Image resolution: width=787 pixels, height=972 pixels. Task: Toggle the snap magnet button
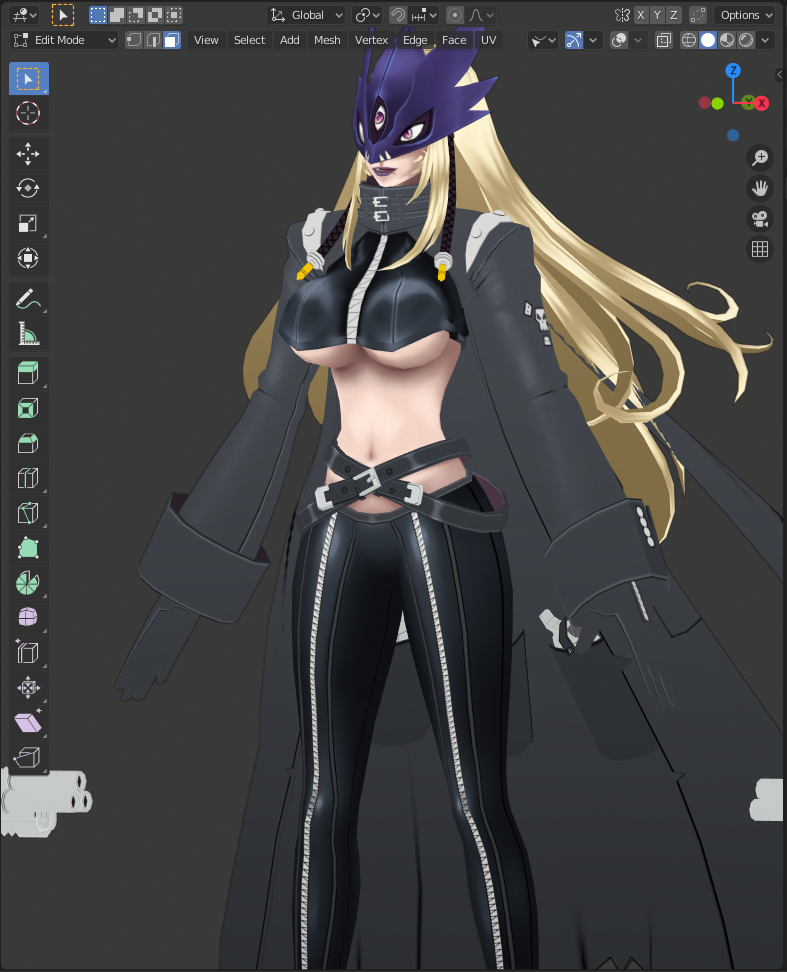[397, 15]
